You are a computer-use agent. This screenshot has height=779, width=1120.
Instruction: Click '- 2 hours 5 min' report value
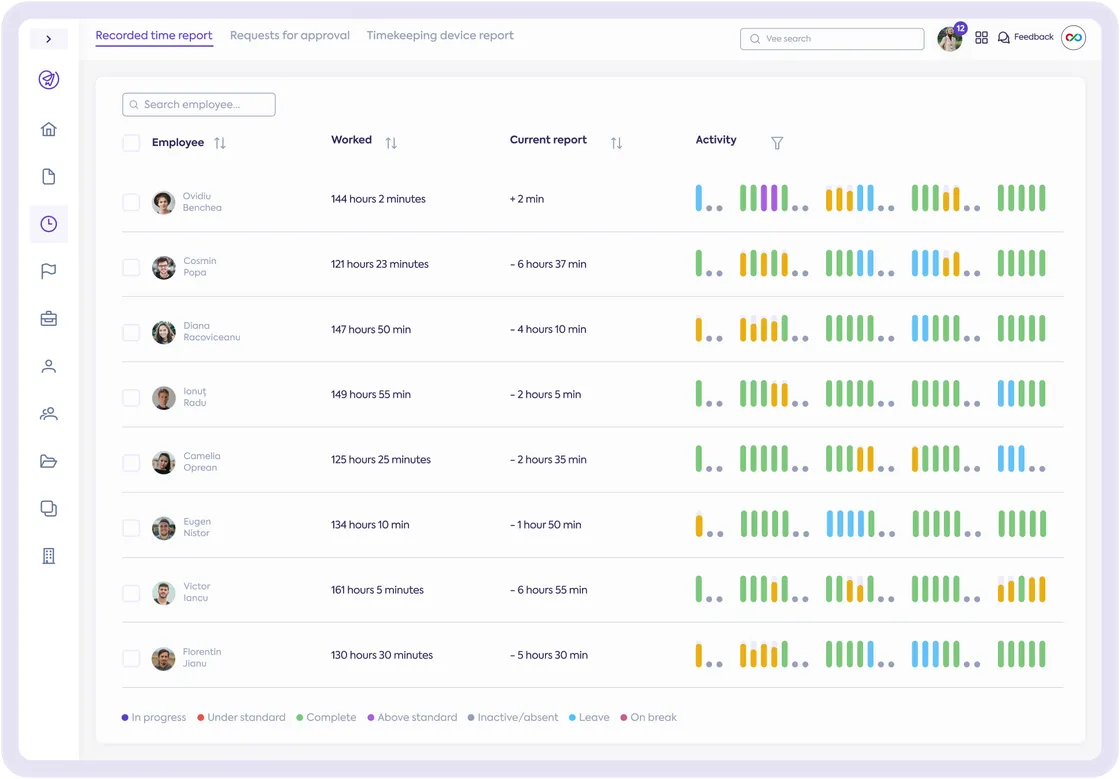pos(545,394)
